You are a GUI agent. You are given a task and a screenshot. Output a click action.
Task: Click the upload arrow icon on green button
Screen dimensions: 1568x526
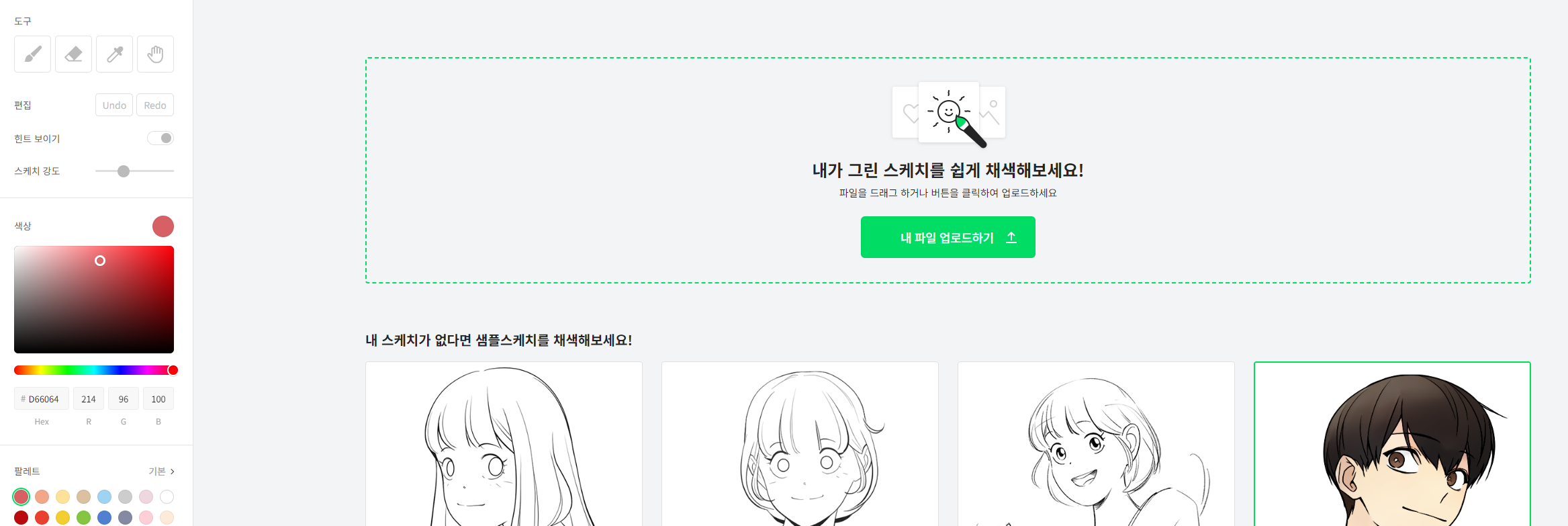[1011, 237]
